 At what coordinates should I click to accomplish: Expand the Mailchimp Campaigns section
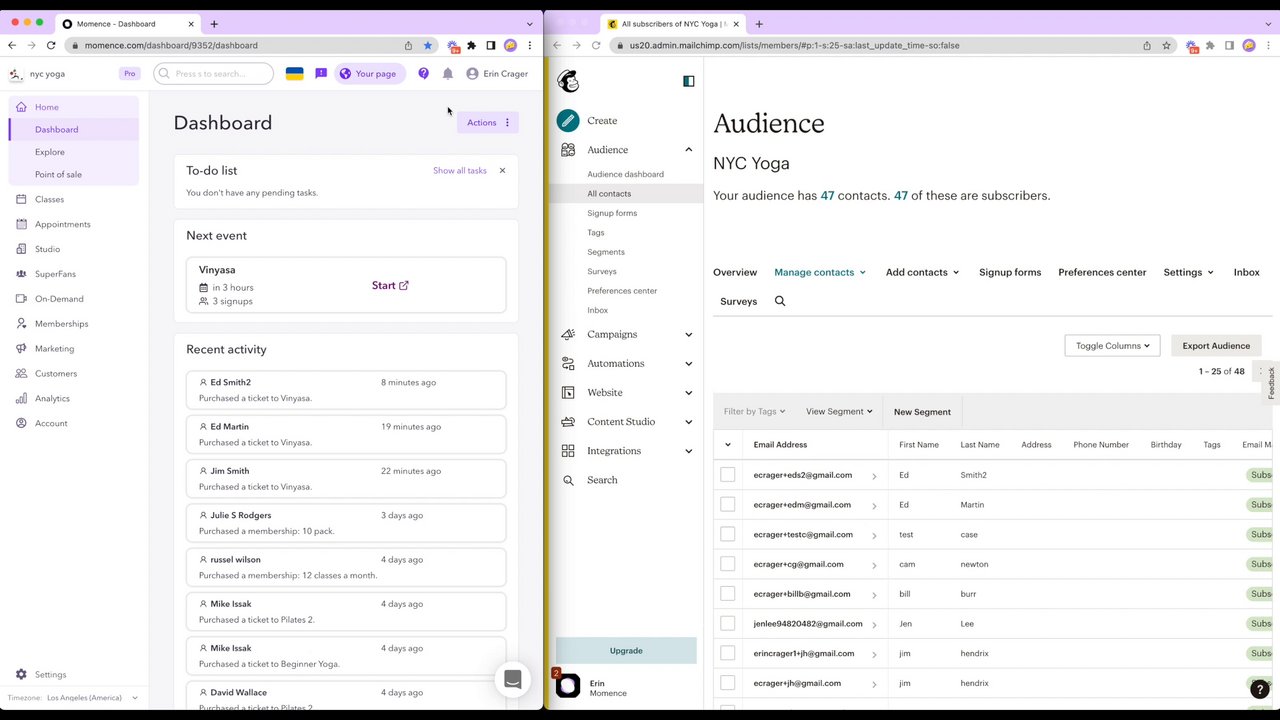click(689, 335)
